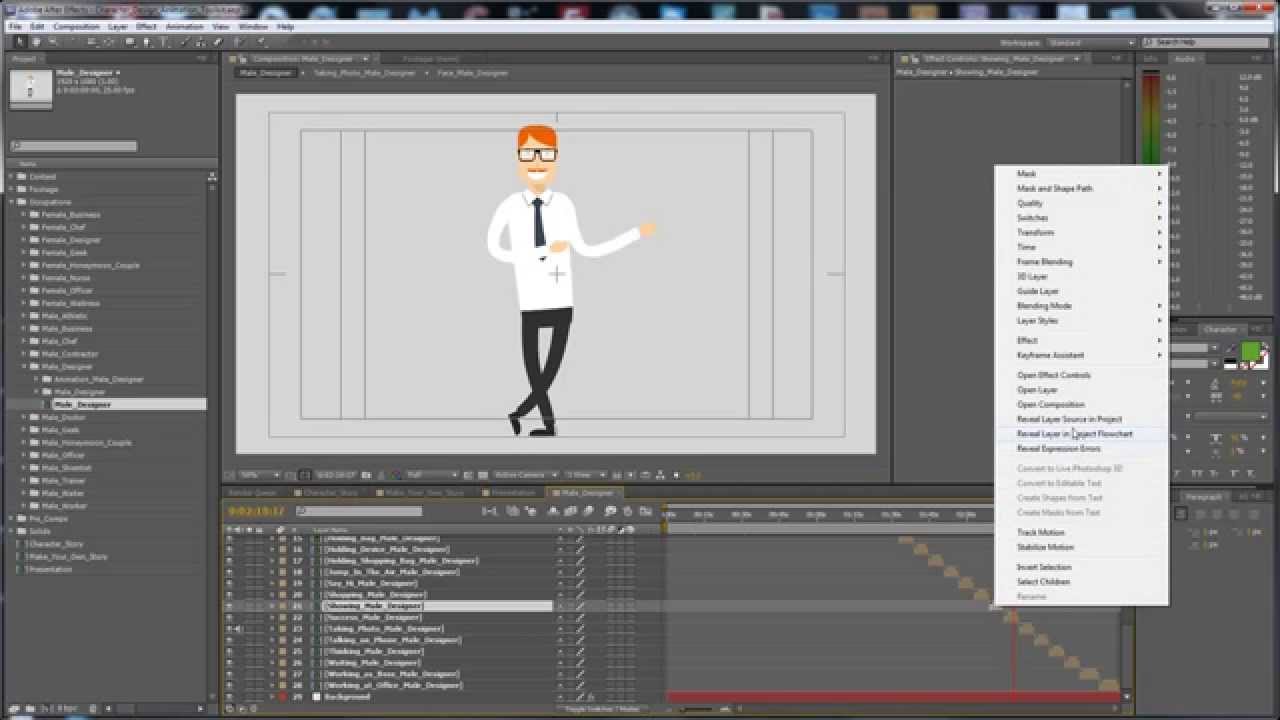The height and width of the screenshot is (720, 1280).
Task: Select the Type text tool in toolbar
Action: (x=164, y=42)
